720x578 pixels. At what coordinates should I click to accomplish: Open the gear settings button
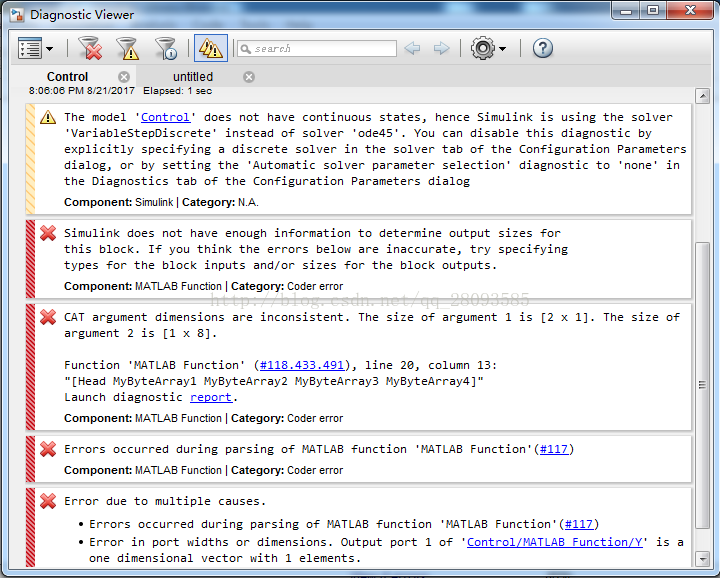coord(483,48)
